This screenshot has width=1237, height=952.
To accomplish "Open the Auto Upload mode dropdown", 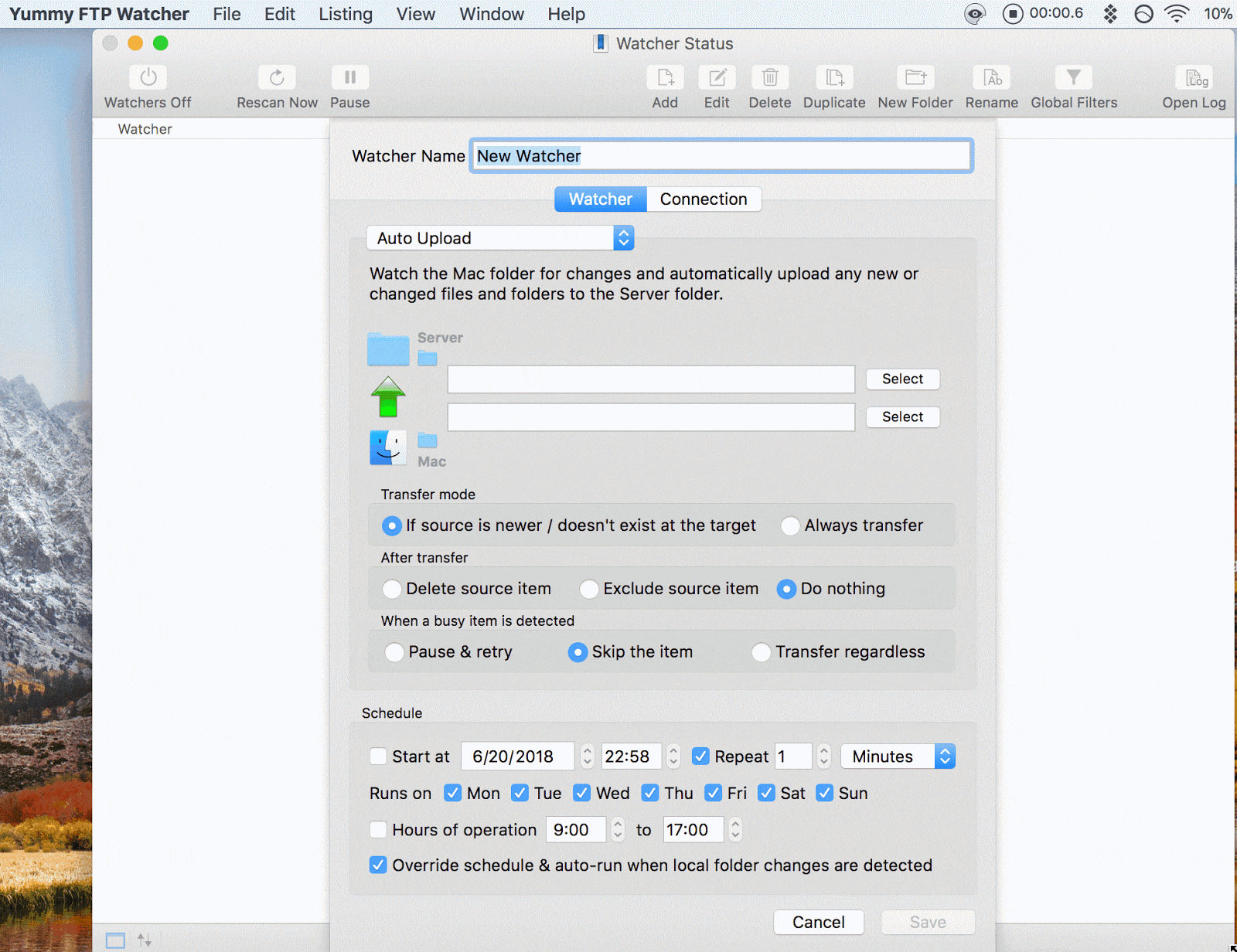I will (500, 238).
